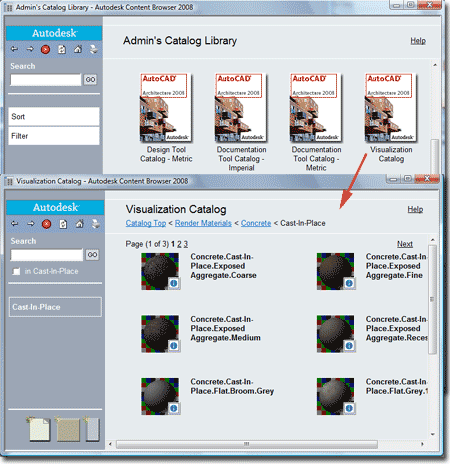This screenshot has height=464, width=450.
Task: Click red Stop icon in Visualization Catalog window
Action: click(46, 224)
